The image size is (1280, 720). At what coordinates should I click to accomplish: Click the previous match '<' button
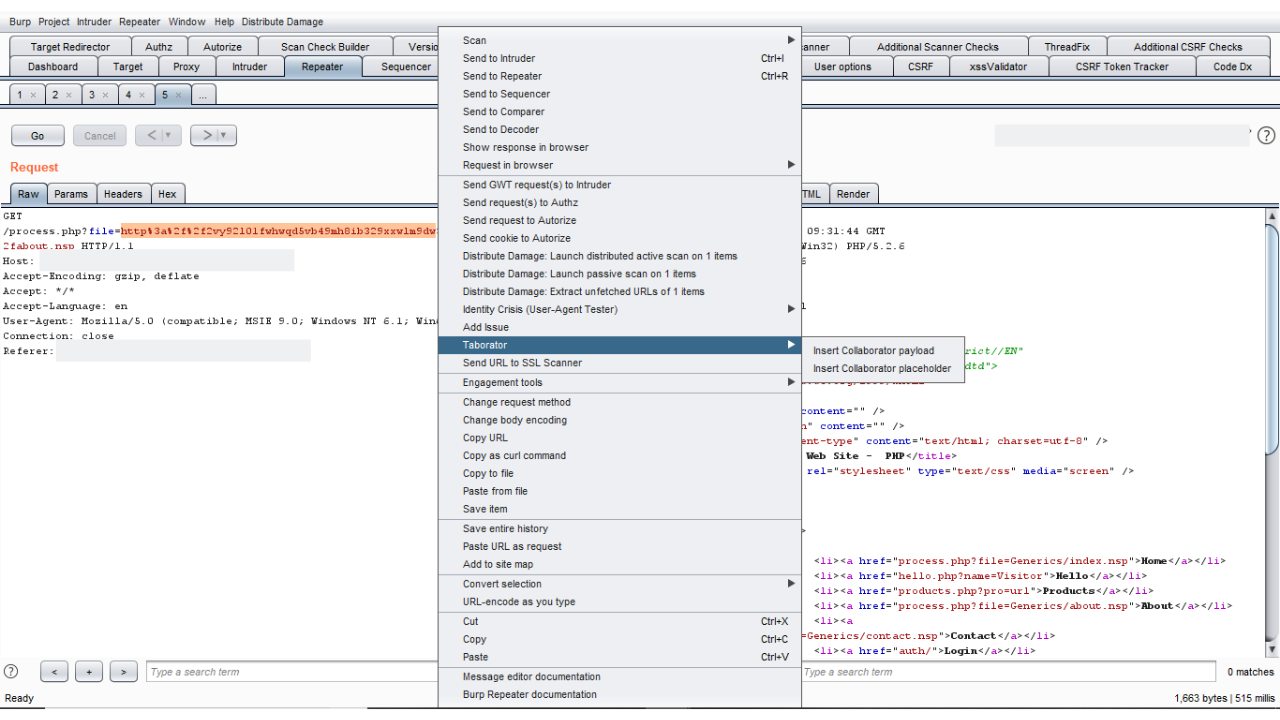point(54,672)
